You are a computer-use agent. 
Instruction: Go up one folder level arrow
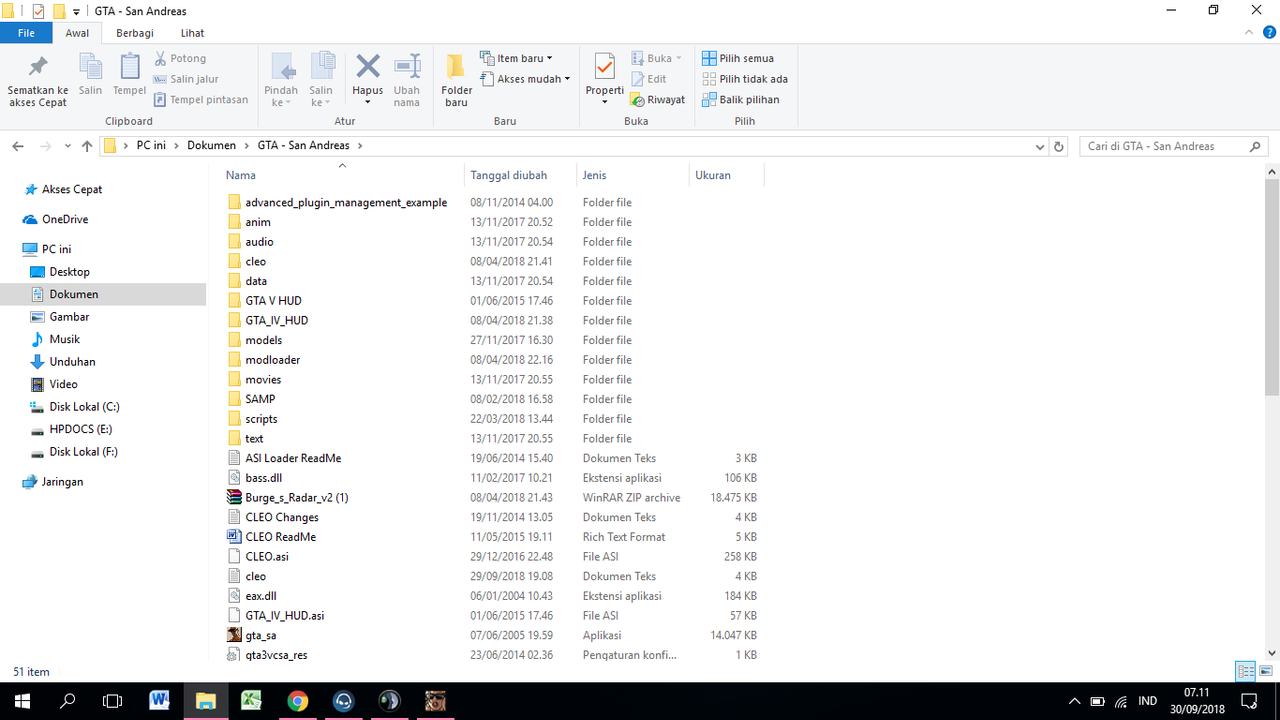coord(87,146)
